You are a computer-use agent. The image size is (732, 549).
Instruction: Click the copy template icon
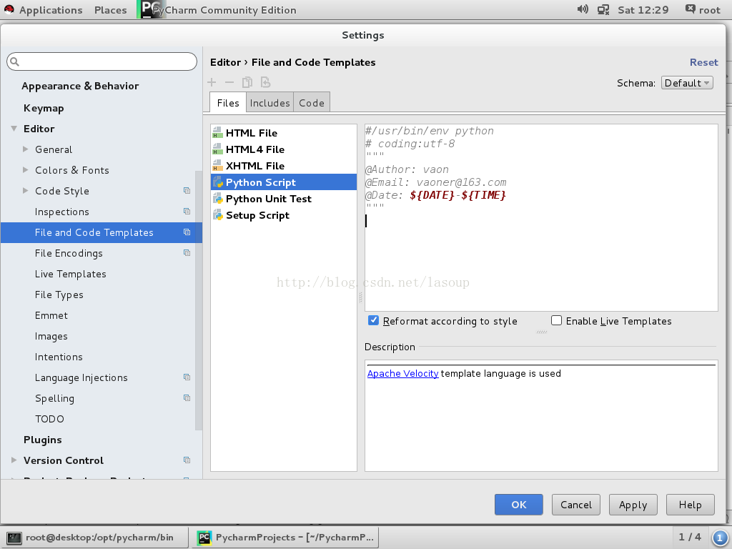click(x=247, y=83)
